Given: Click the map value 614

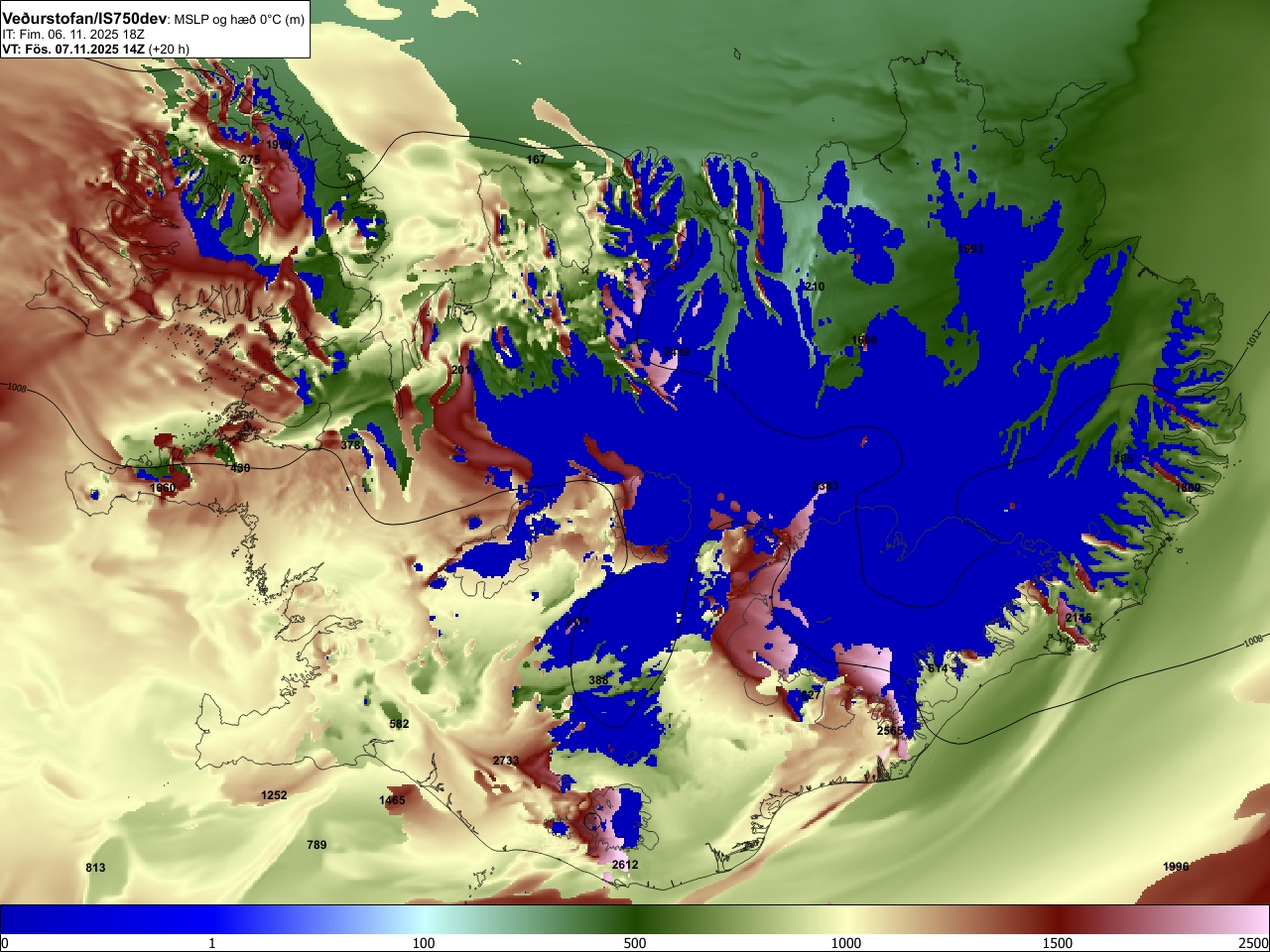Looking at the screenshot, I should pyautogui.click(x=938, y=669).
